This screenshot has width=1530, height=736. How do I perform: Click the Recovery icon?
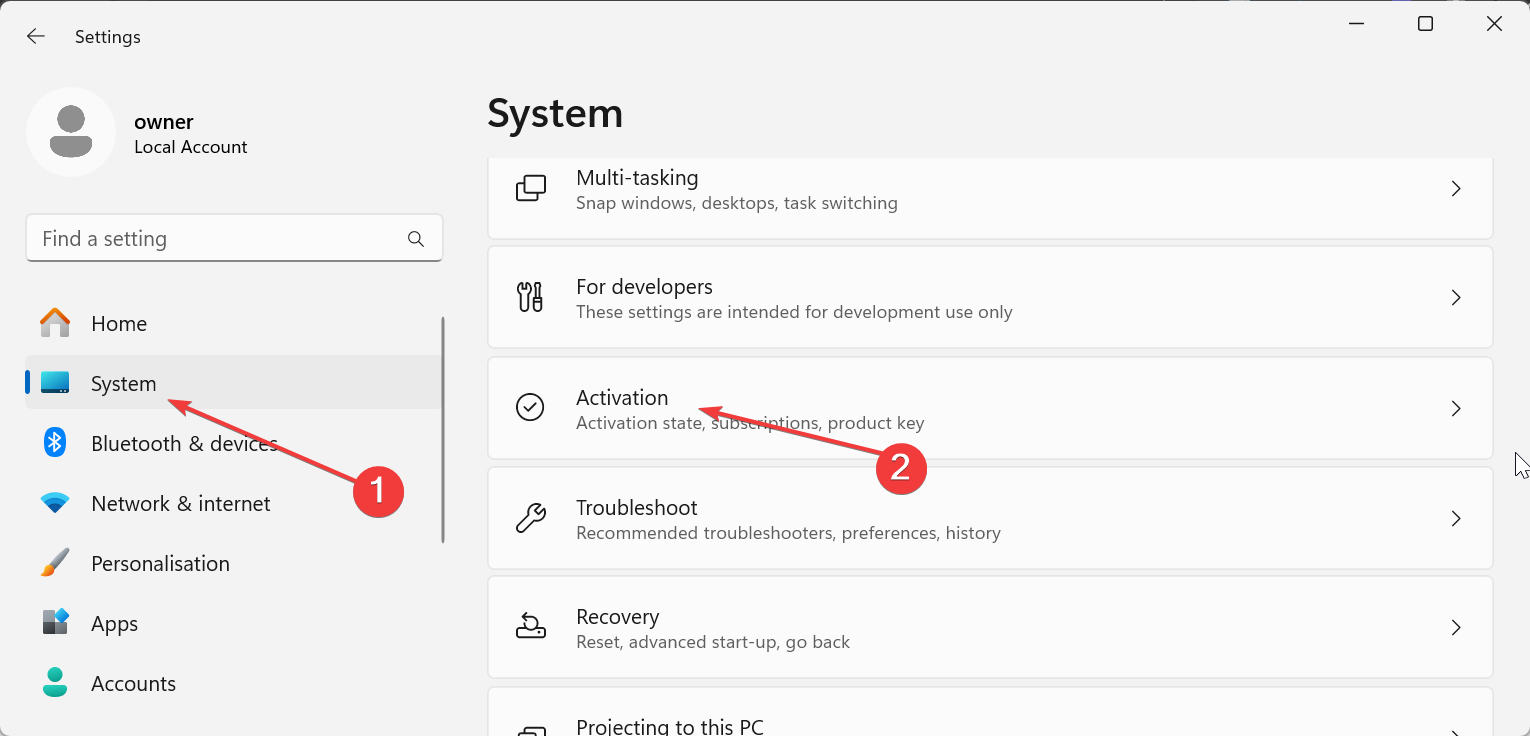pos(530,628)
